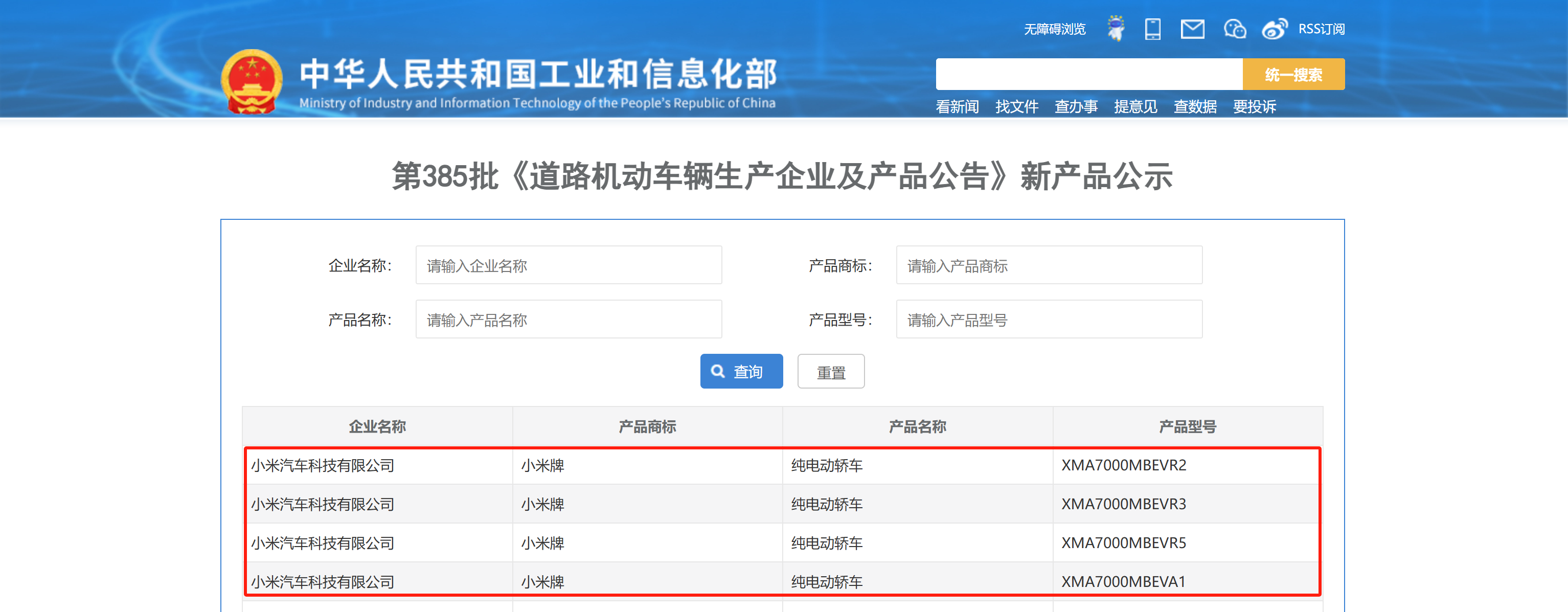Screen dimensions: 1568x612
Task: Open RSS订阅 subscription link
Action: click(1321, 29)
